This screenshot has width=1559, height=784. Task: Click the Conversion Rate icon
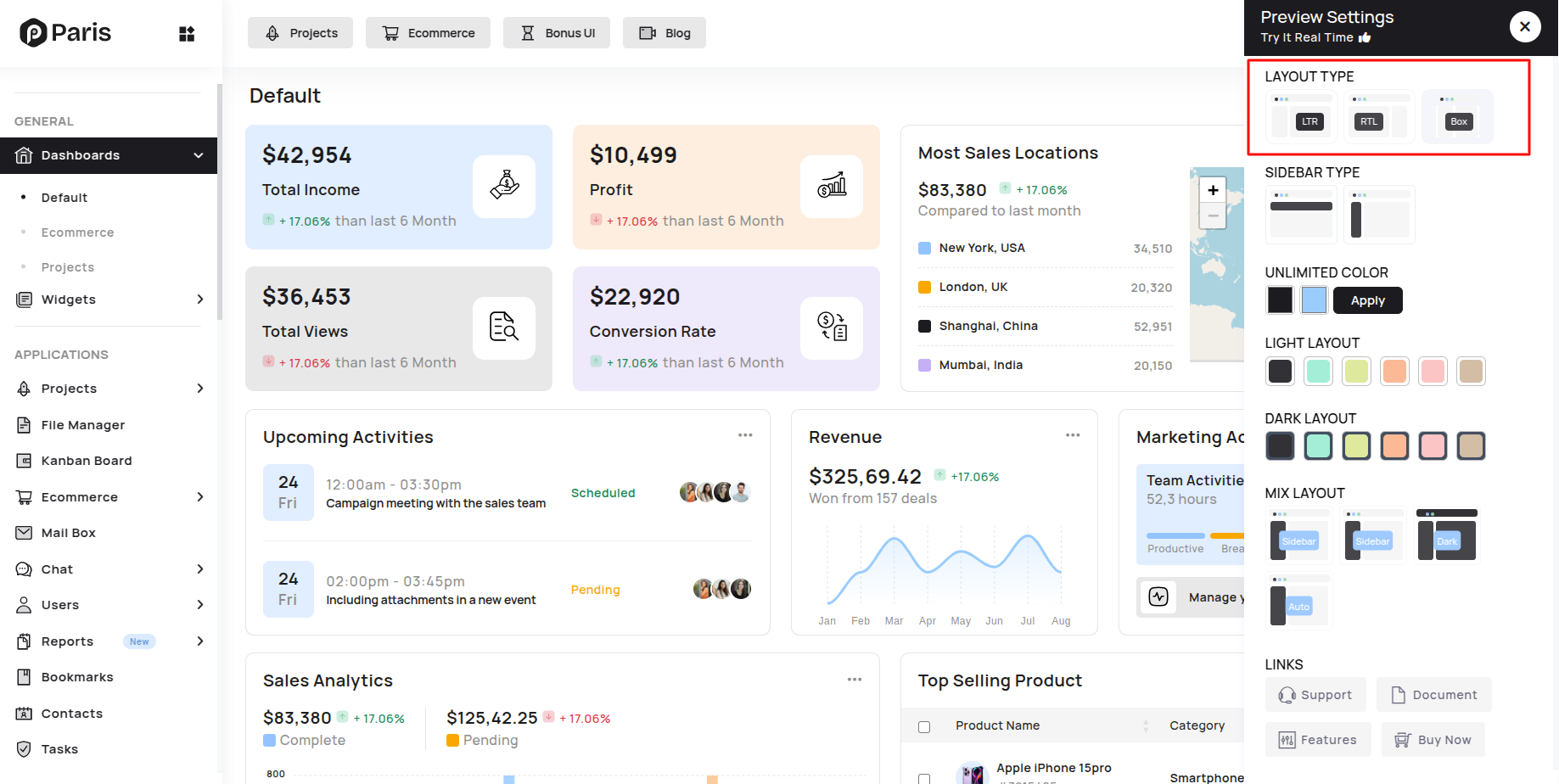832,328
